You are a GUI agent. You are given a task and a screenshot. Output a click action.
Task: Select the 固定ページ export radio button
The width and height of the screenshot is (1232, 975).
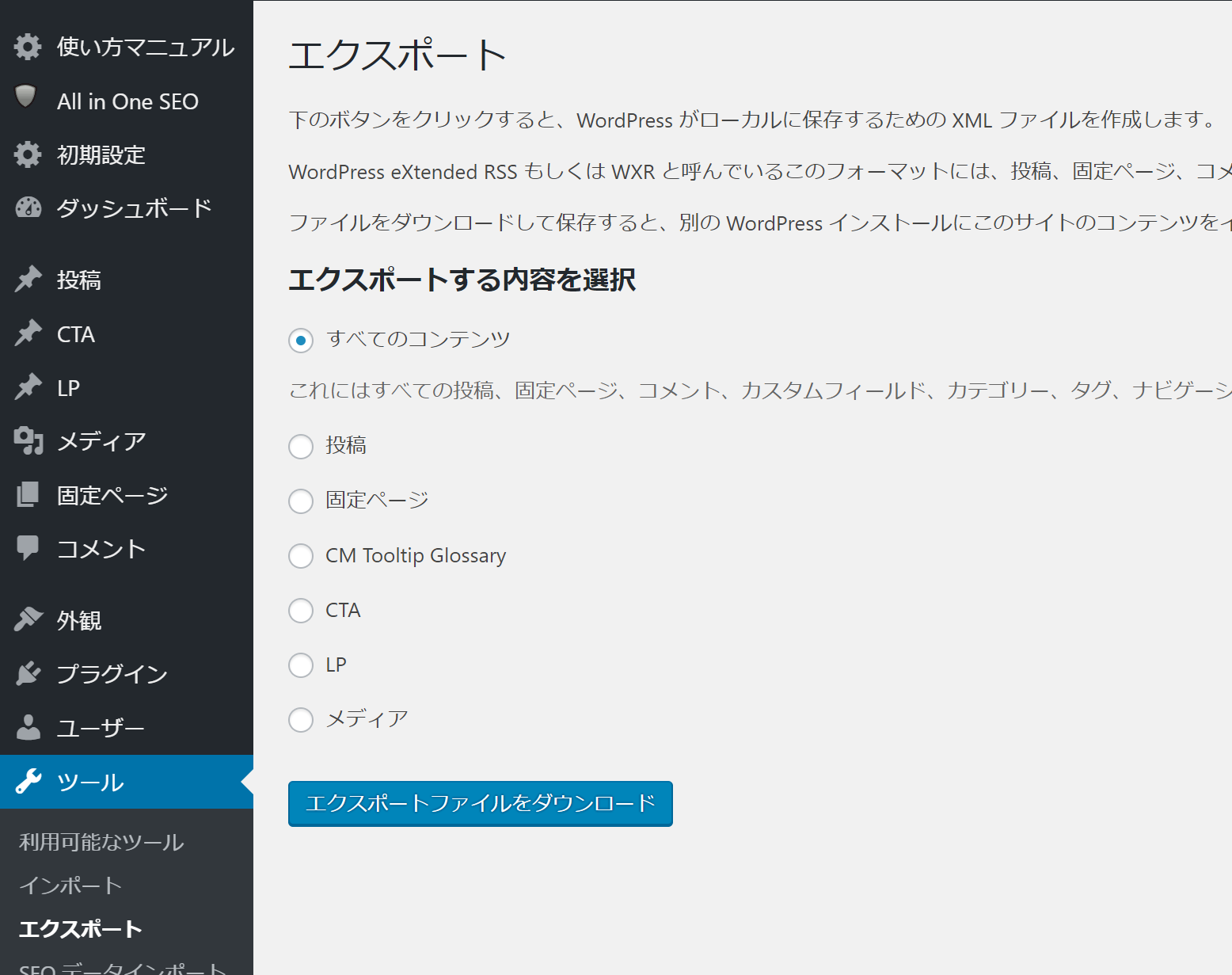pyautogui.click(x=301, y=501)
